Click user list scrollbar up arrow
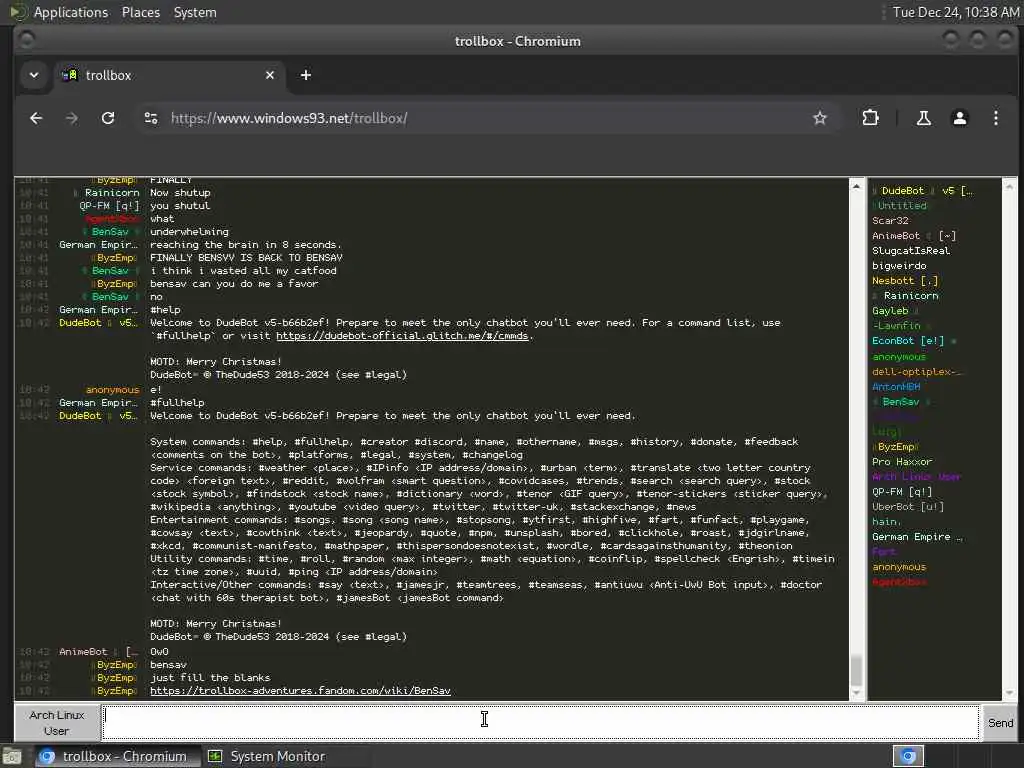This screenshot has width=1024, height=768. coord(1009,187)
